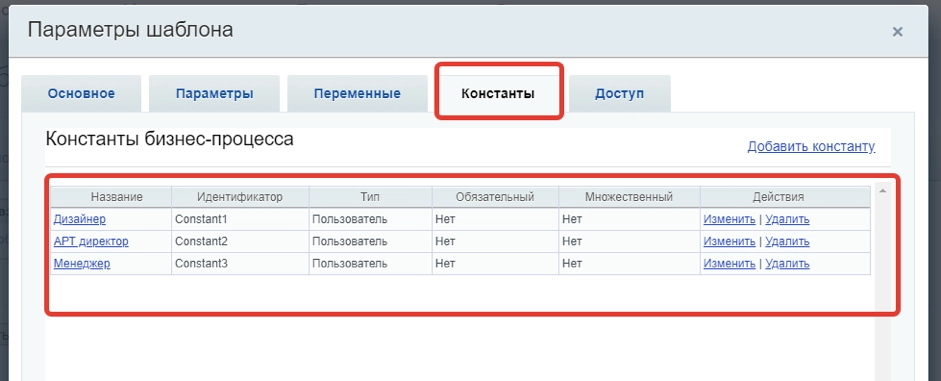Open the Доступ tab
941x381 pixels.
pyautogui.click(x=619, y=94)
